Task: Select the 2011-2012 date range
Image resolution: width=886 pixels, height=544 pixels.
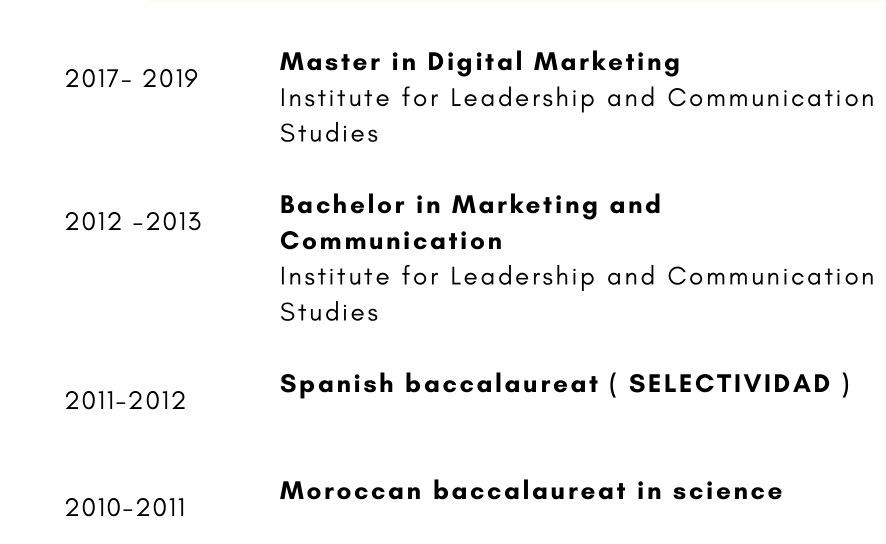Action: (126, 401)
